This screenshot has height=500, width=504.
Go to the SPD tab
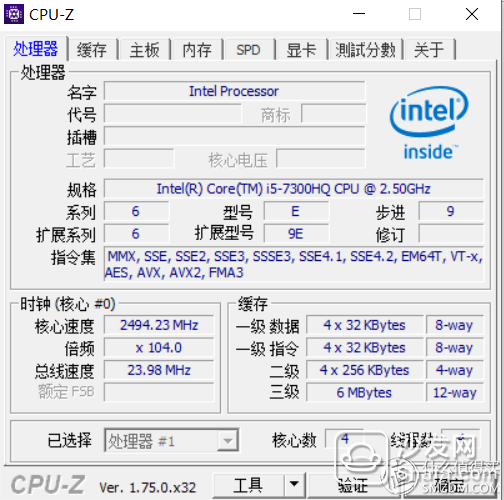point(249,50)
